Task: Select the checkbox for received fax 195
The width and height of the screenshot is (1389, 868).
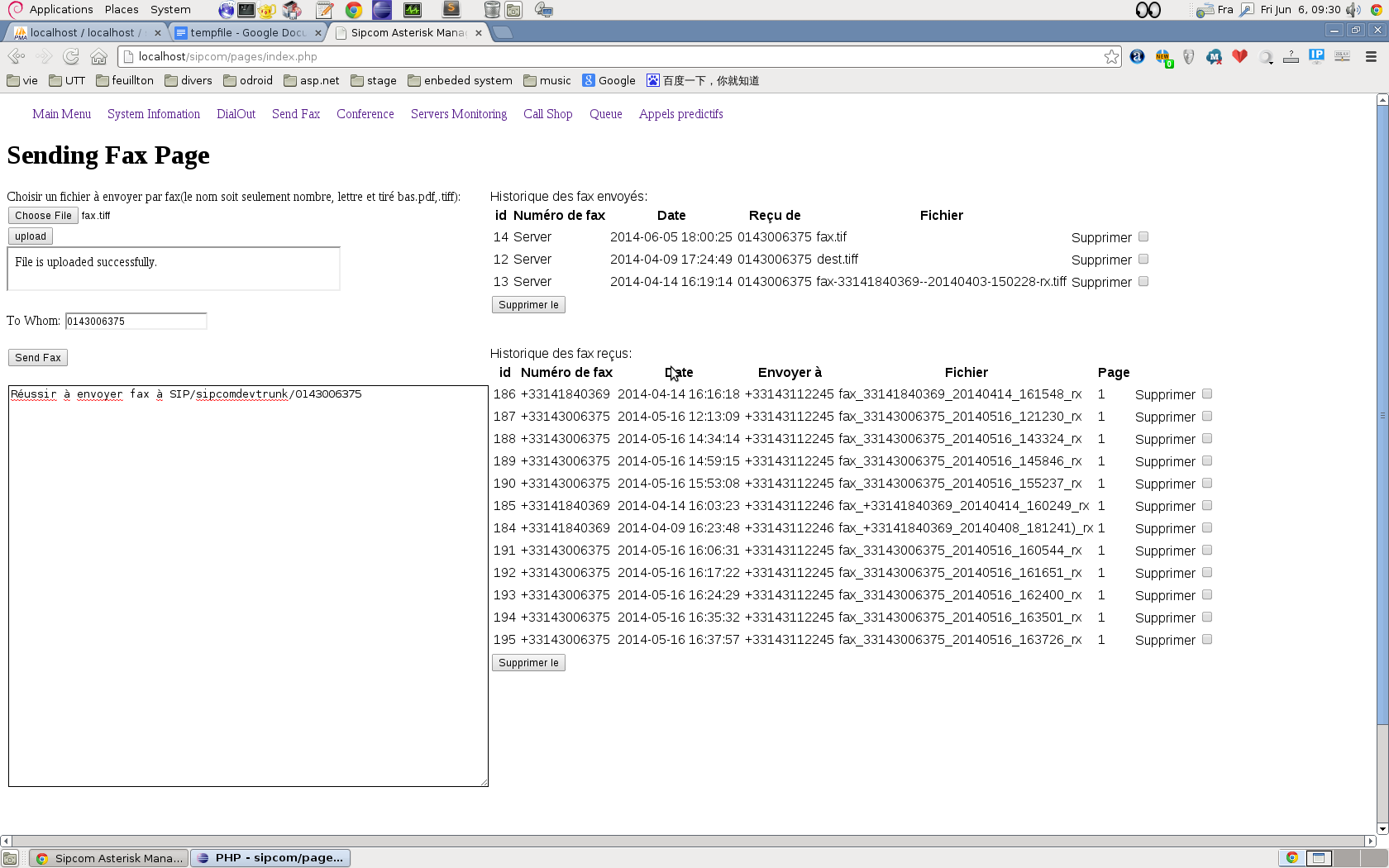Action: [x=1207, y=639]
